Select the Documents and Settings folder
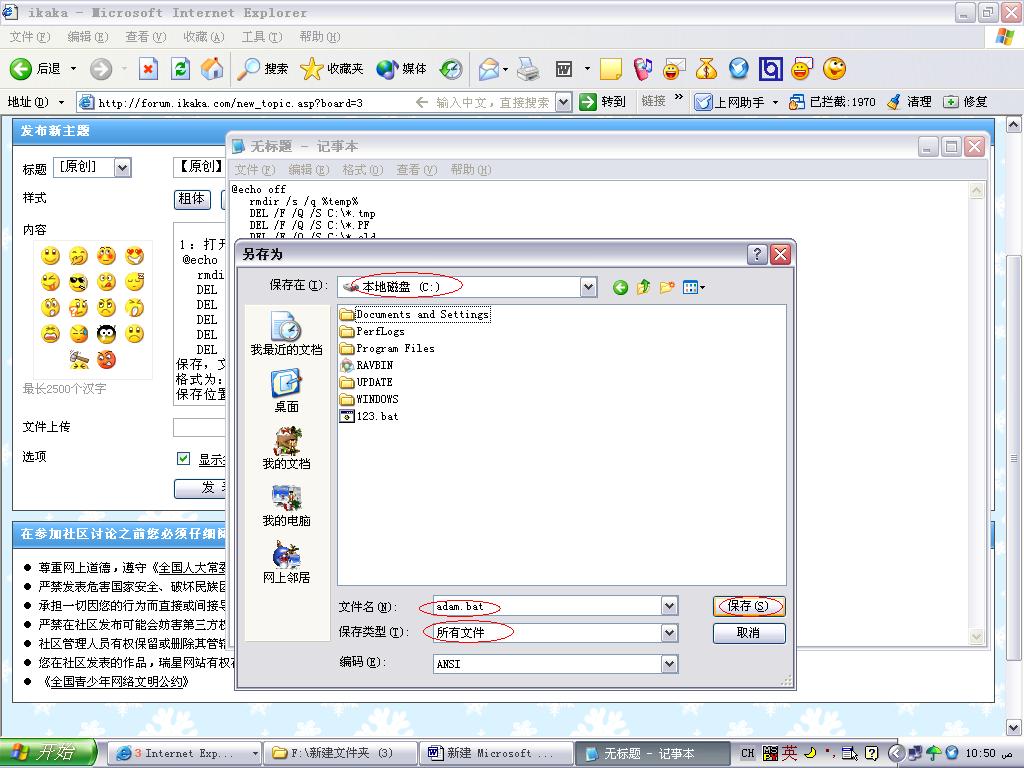This screenshot has height=768, width=1024. pyautogui.click(x=415, y=314)
